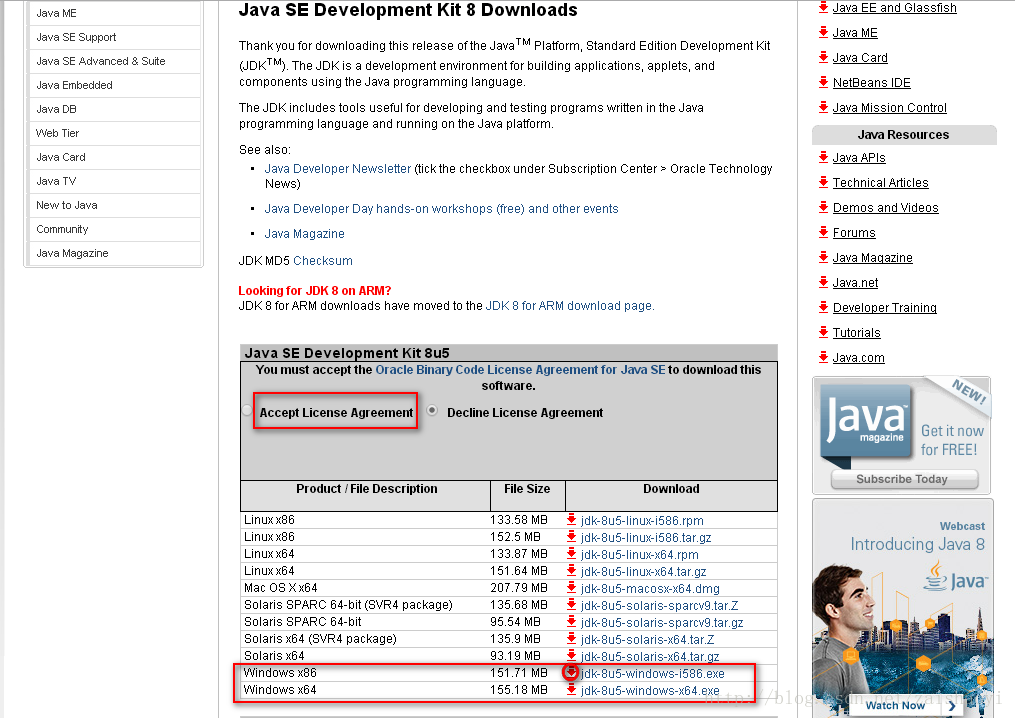Click red arrow icon next to NetBeans IDE
1015x718 pixels.
pos(823,82)
